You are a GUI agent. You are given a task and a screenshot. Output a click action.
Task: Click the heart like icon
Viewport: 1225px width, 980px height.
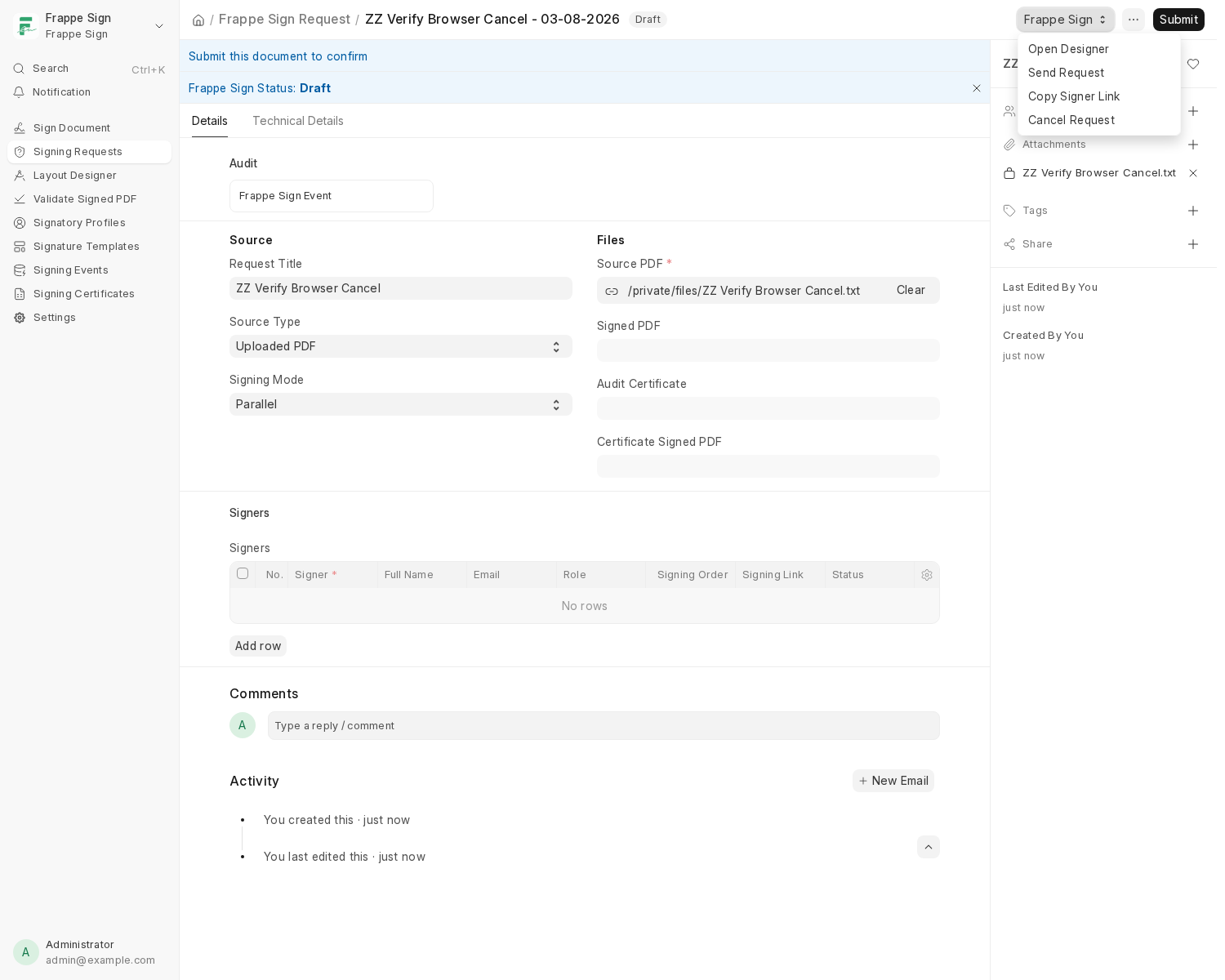1193,64
